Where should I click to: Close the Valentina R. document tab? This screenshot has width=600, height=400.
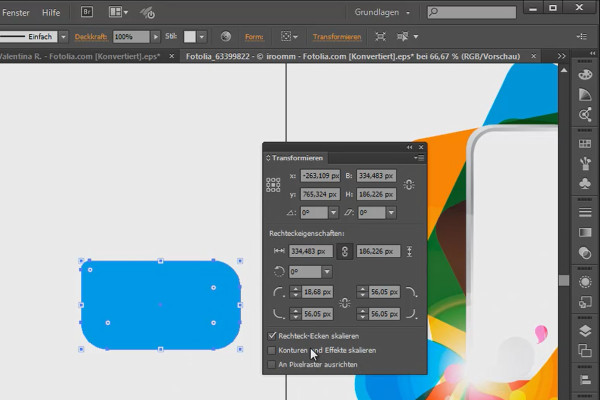point(172,56)
